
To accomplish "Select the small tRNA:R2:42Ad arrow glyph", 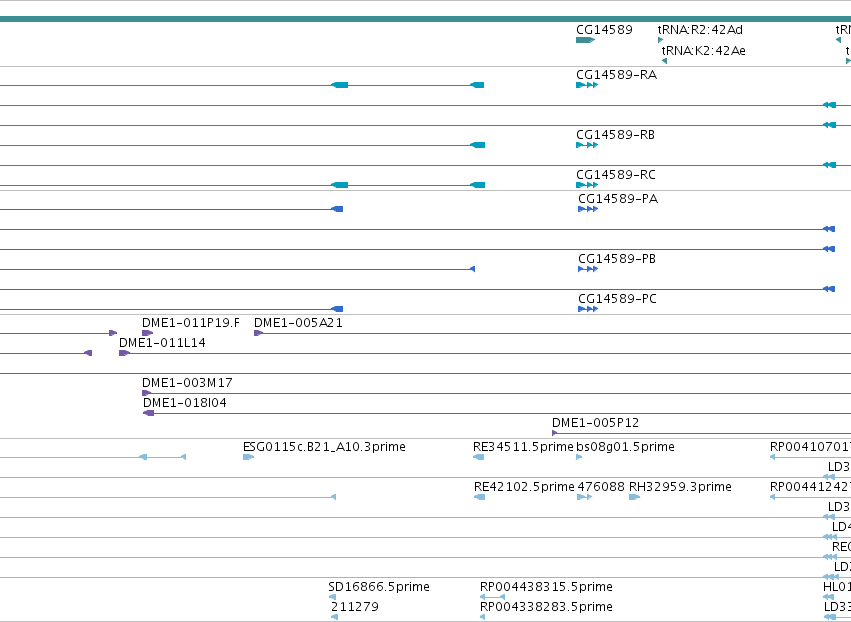I will click(661, 40).
